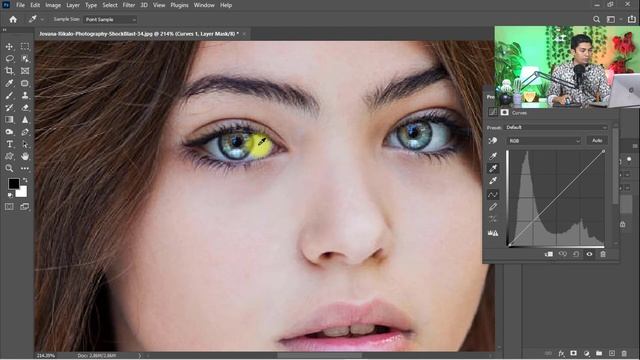Add layer mask from Layers panel bottom

tap(573, 353)
